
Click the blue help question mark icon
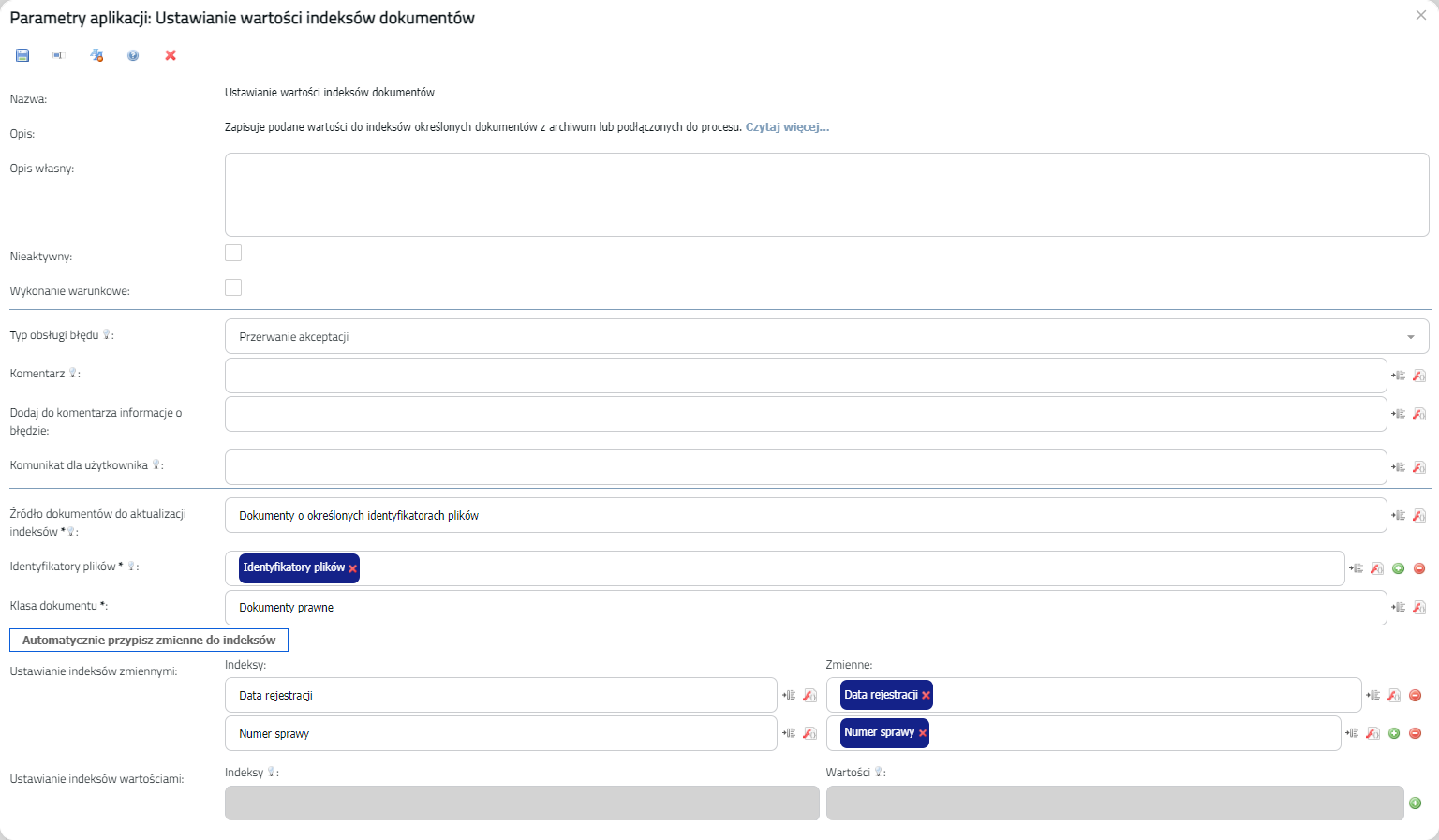click(133, 55)
